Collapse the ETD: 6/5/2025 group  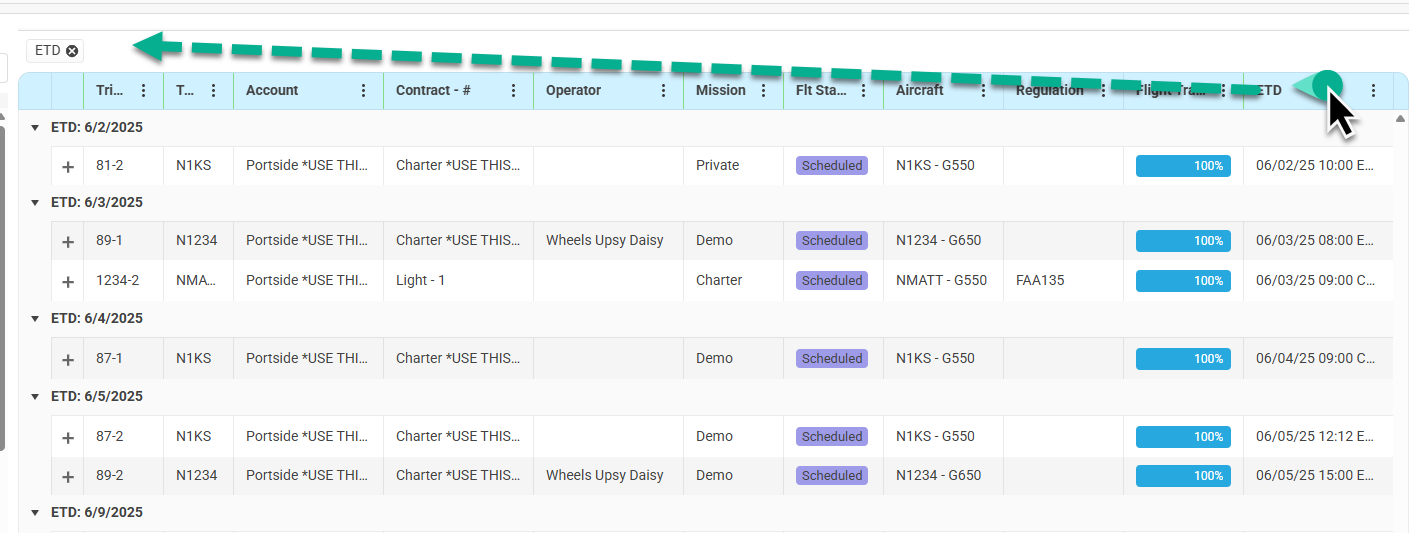click(35, 397)
